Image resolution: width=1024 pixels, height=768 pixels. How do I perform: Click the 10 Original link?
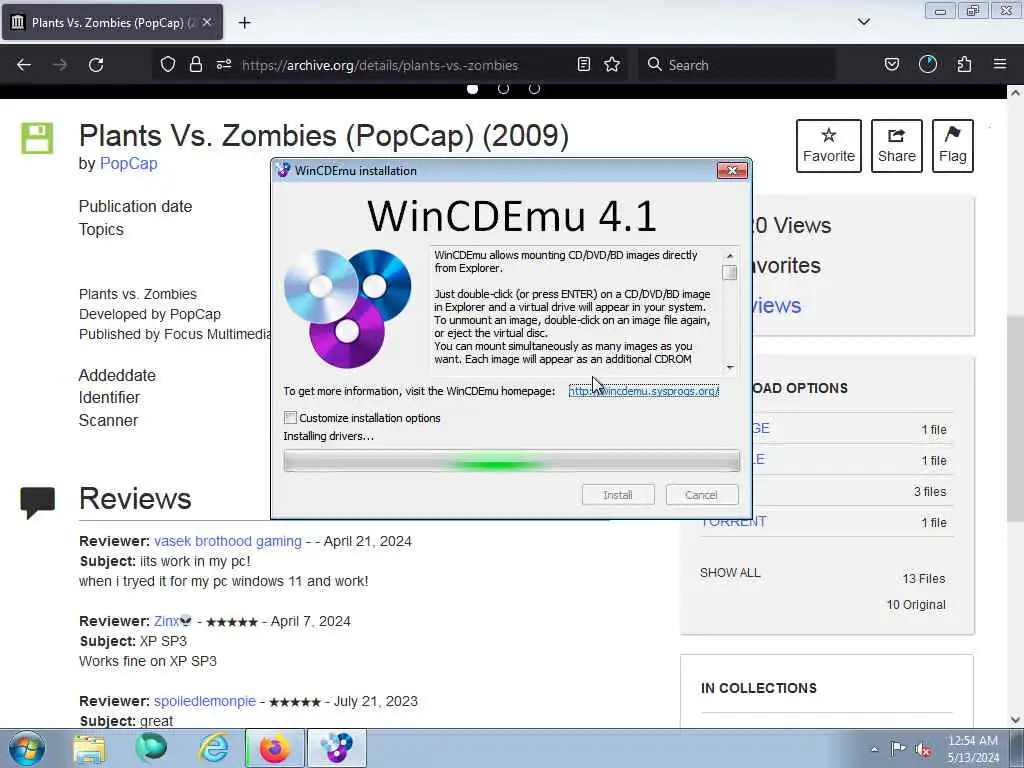pyautogui.click(x=916, y=605)
